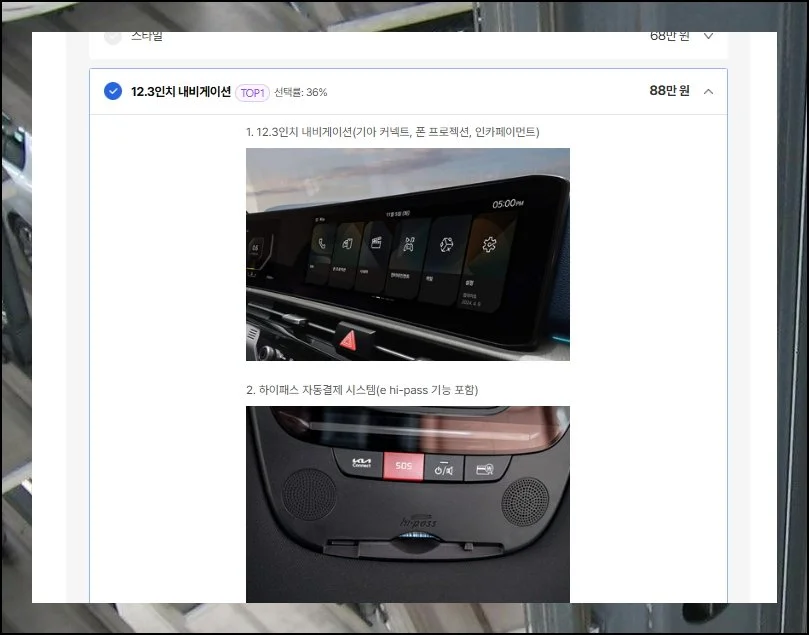The height and width of the screenshot is (635, 809).
Task: Open the navigation display image
Action: pyautogui.click(x=407, y=254)
